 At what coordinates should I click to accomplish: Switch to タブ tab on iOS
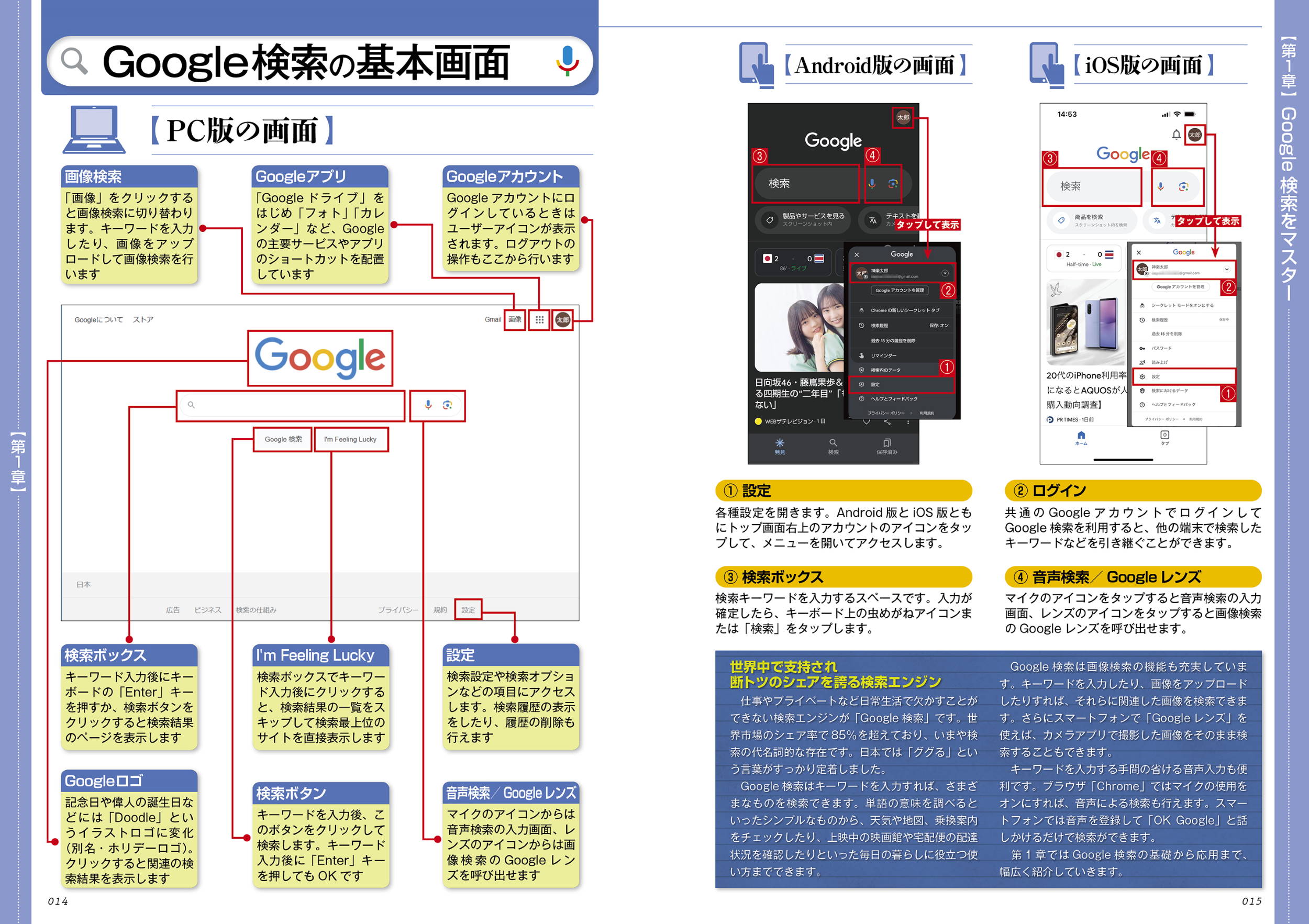(1165, 437)
